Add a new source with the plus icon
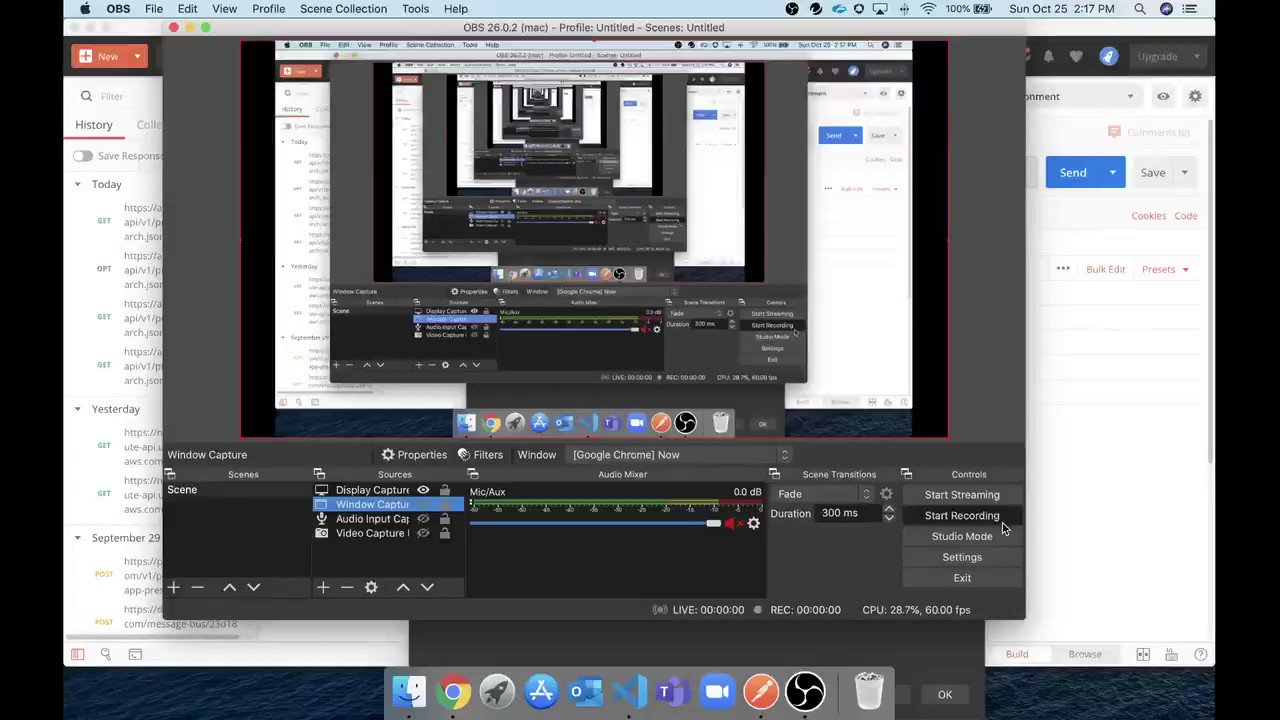This screenshot has height=720, width=1280. (322, 587)
